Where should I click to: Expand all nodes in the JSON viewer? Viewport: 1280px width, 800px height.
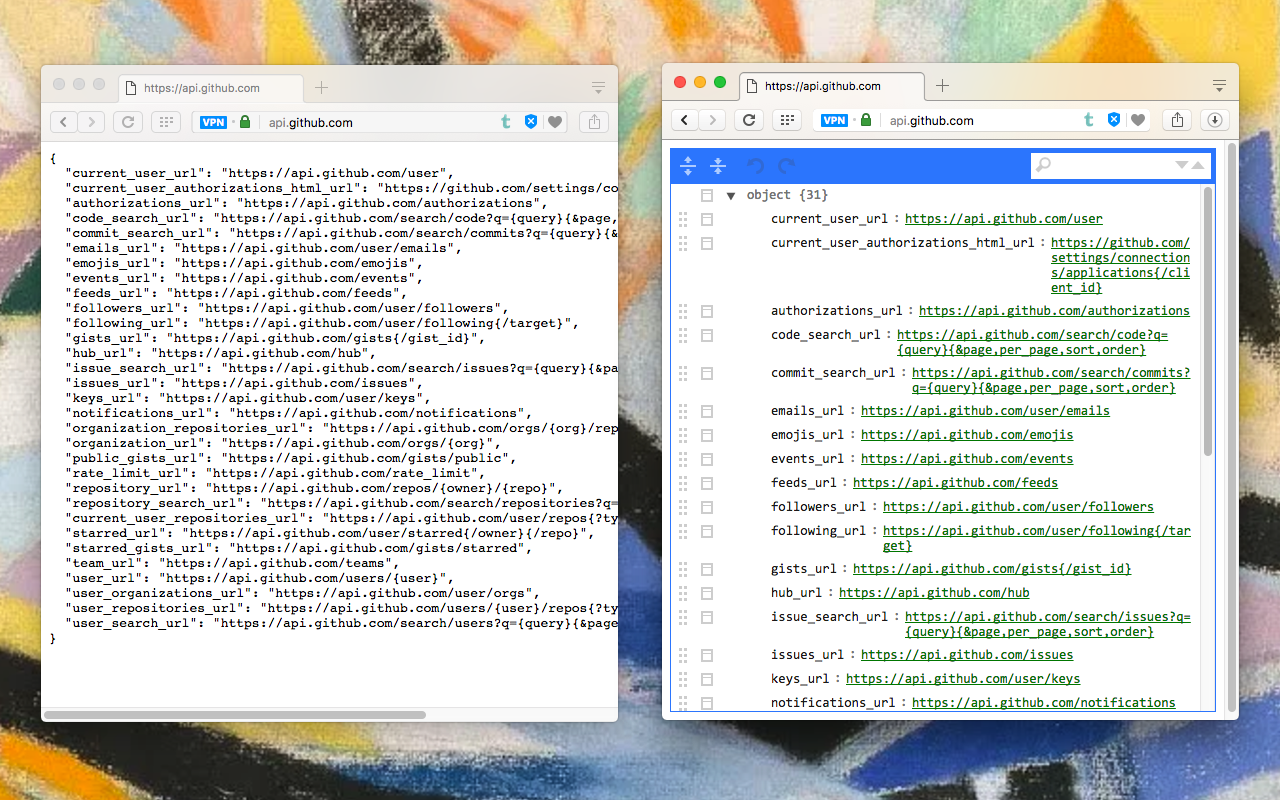687,166
